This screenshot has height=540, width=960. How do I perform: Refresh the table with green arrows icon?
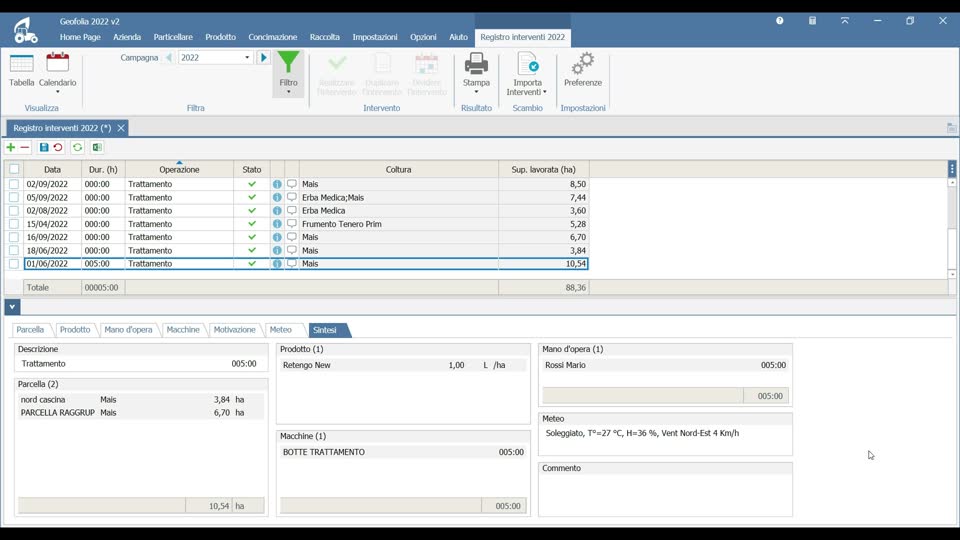click(77, 147)
